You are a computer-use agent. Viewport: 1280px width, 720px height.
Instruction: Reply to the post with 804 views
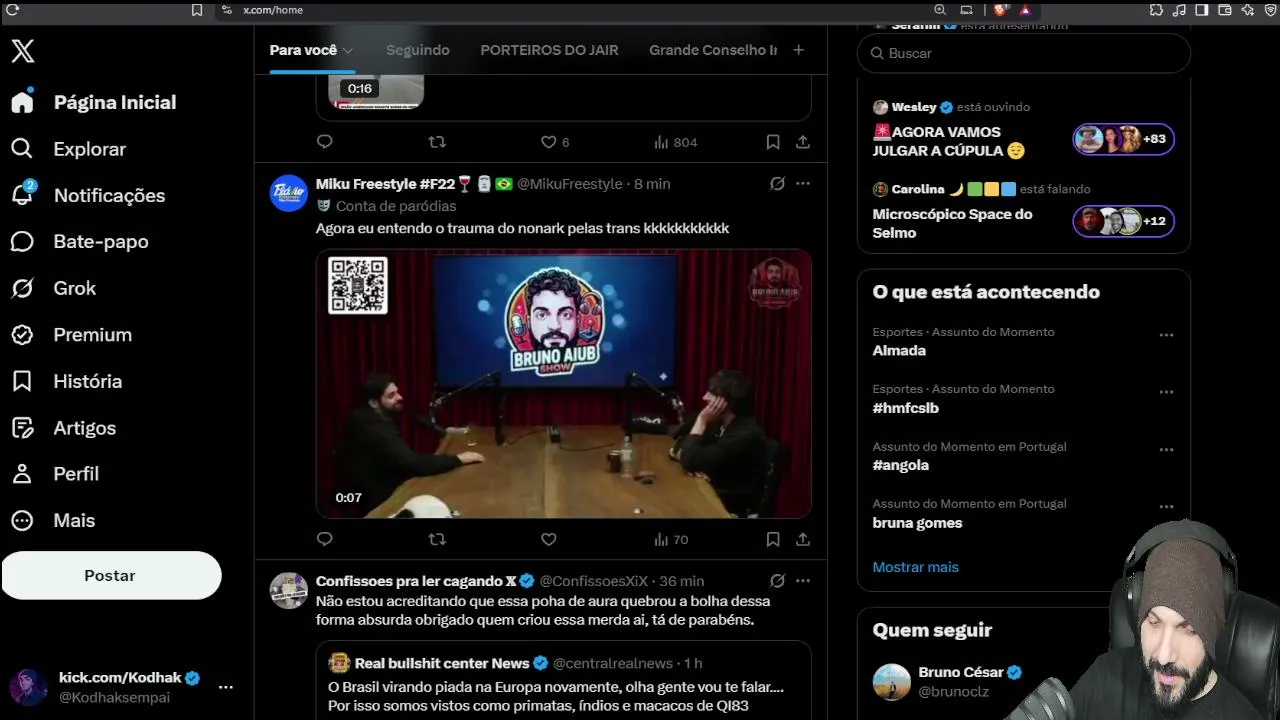pos(324,142)
